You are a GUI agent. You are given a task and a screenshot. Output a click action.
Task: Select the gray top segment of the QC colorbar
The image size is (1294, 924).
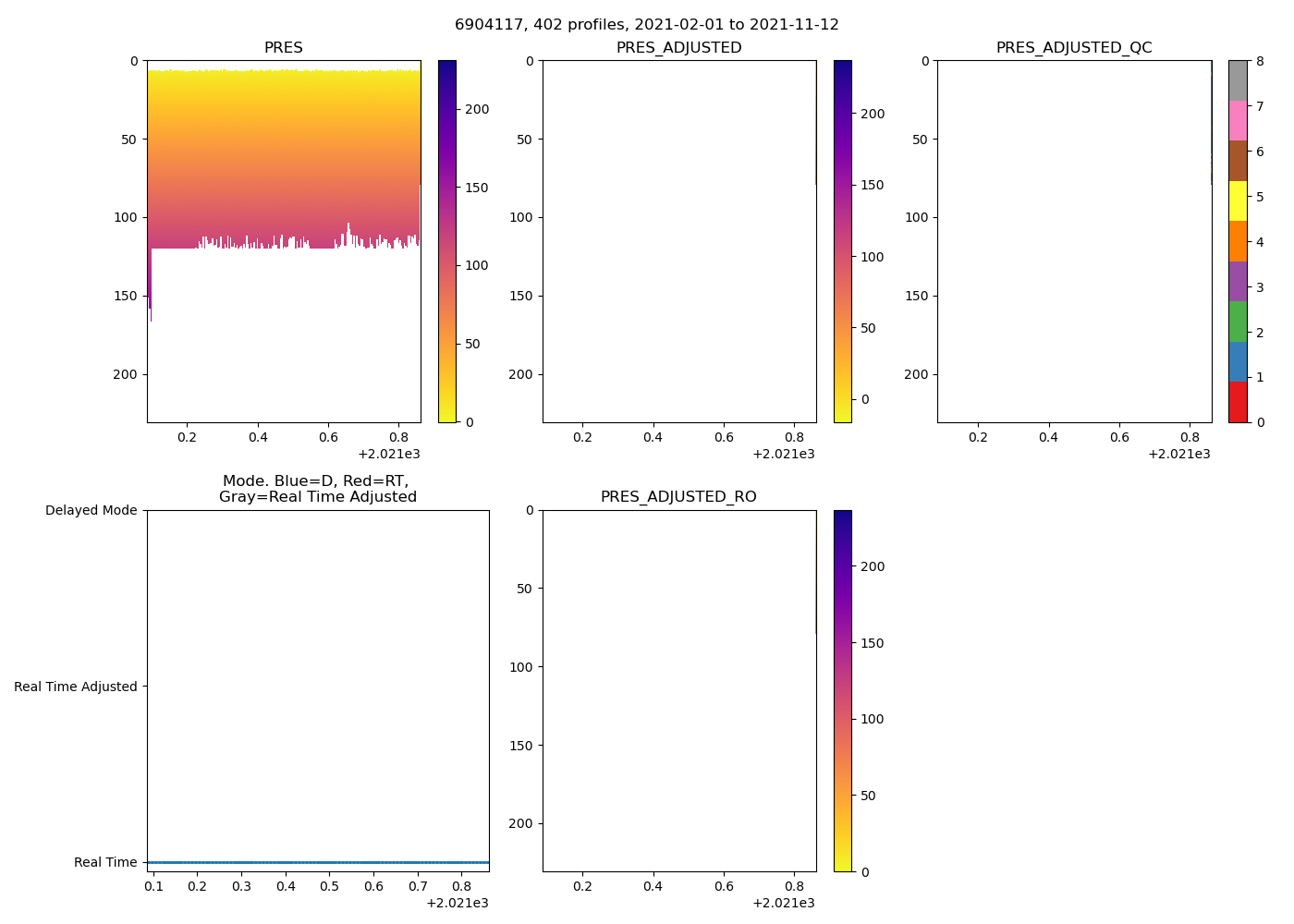(1238, 80)
